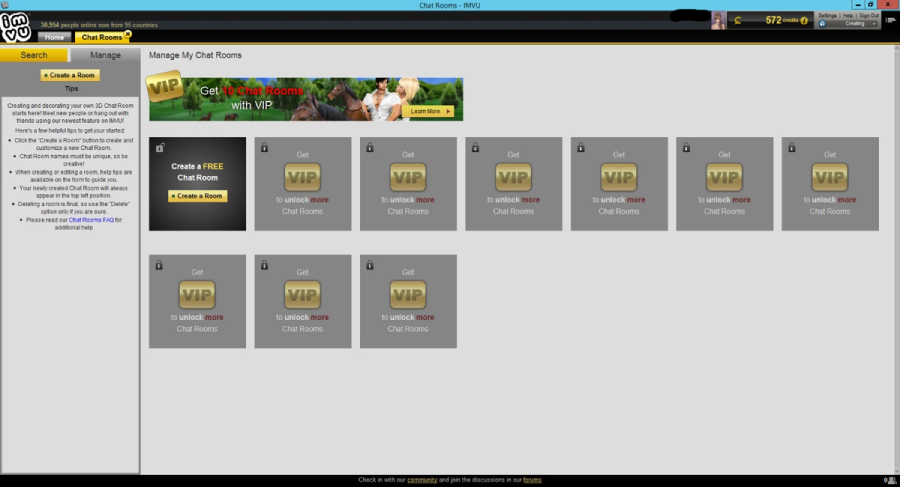Click Sign Out
900x487 pixels.
coord(868,16)
